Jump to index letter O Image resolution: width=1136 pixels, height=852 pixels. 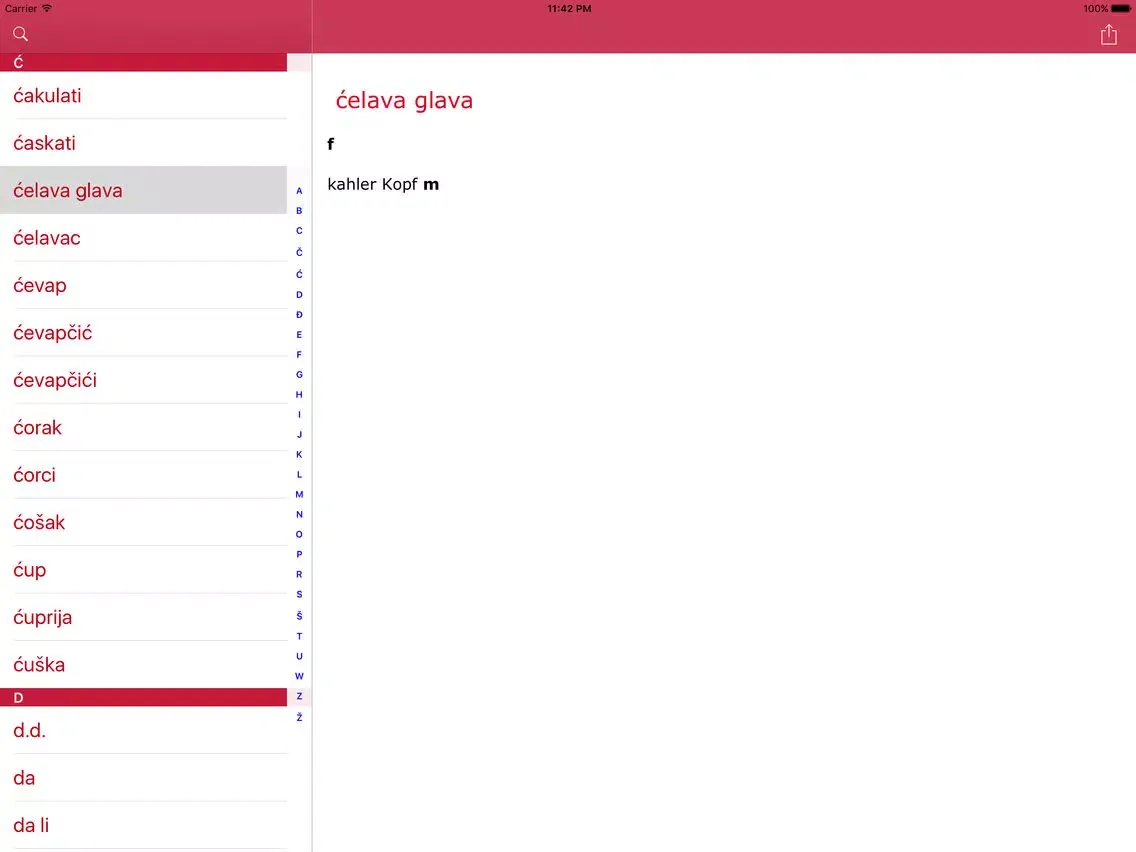coord(299,535)
